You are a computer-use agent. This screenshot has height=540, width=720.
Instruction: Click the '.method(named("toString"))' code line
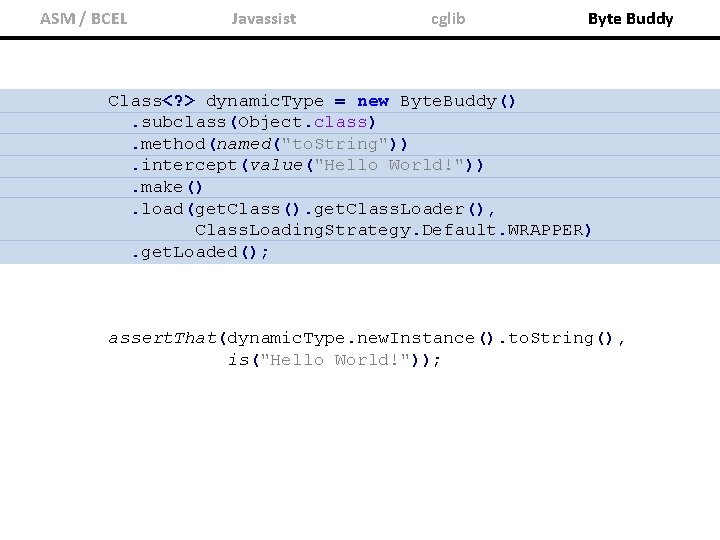pyautogui.click(x=270, y=144)
